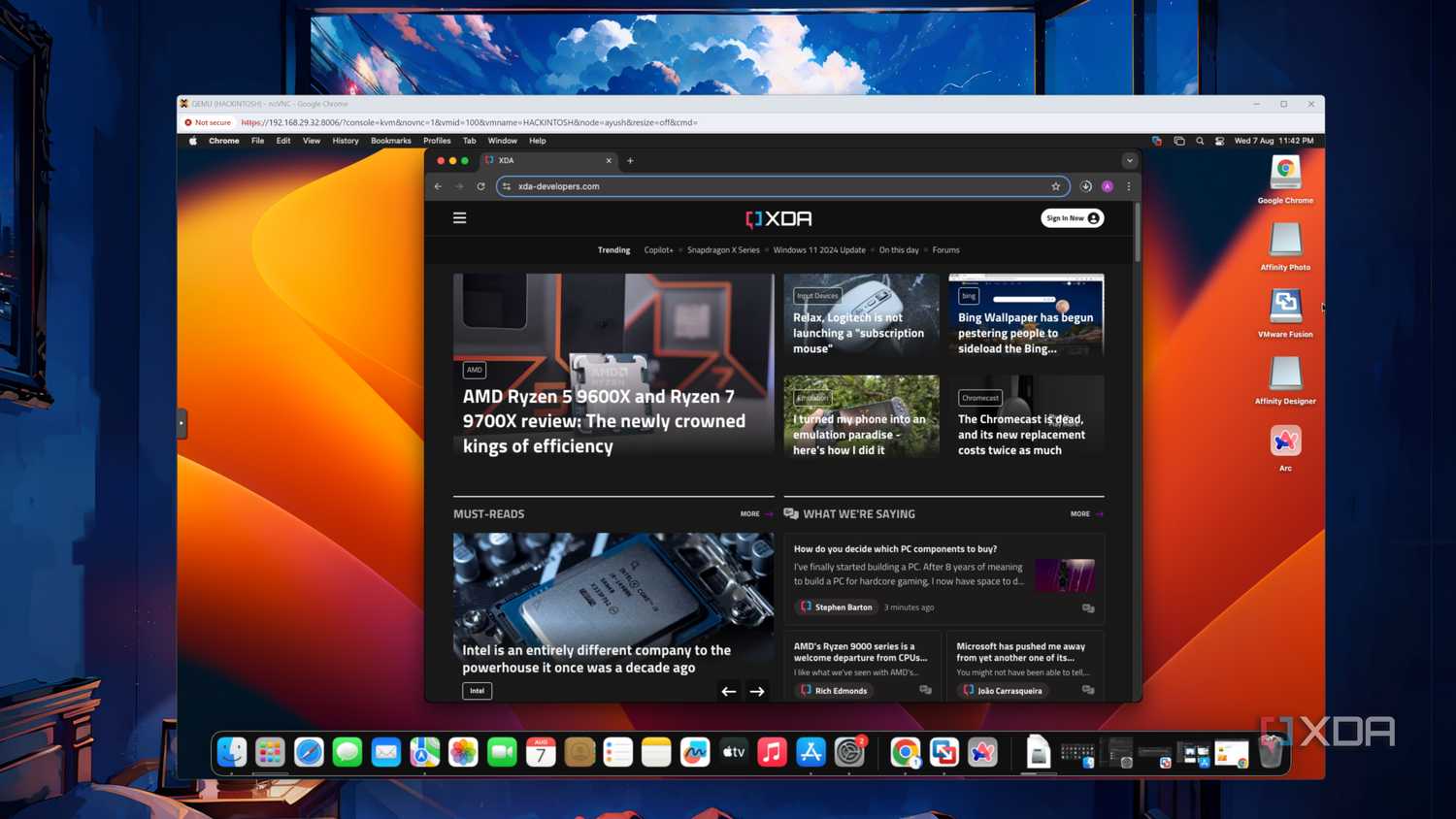Open a new tab with plus button
Image resolution: width=1456 pixels, height=819 pixels.
[x=630, y=161]
